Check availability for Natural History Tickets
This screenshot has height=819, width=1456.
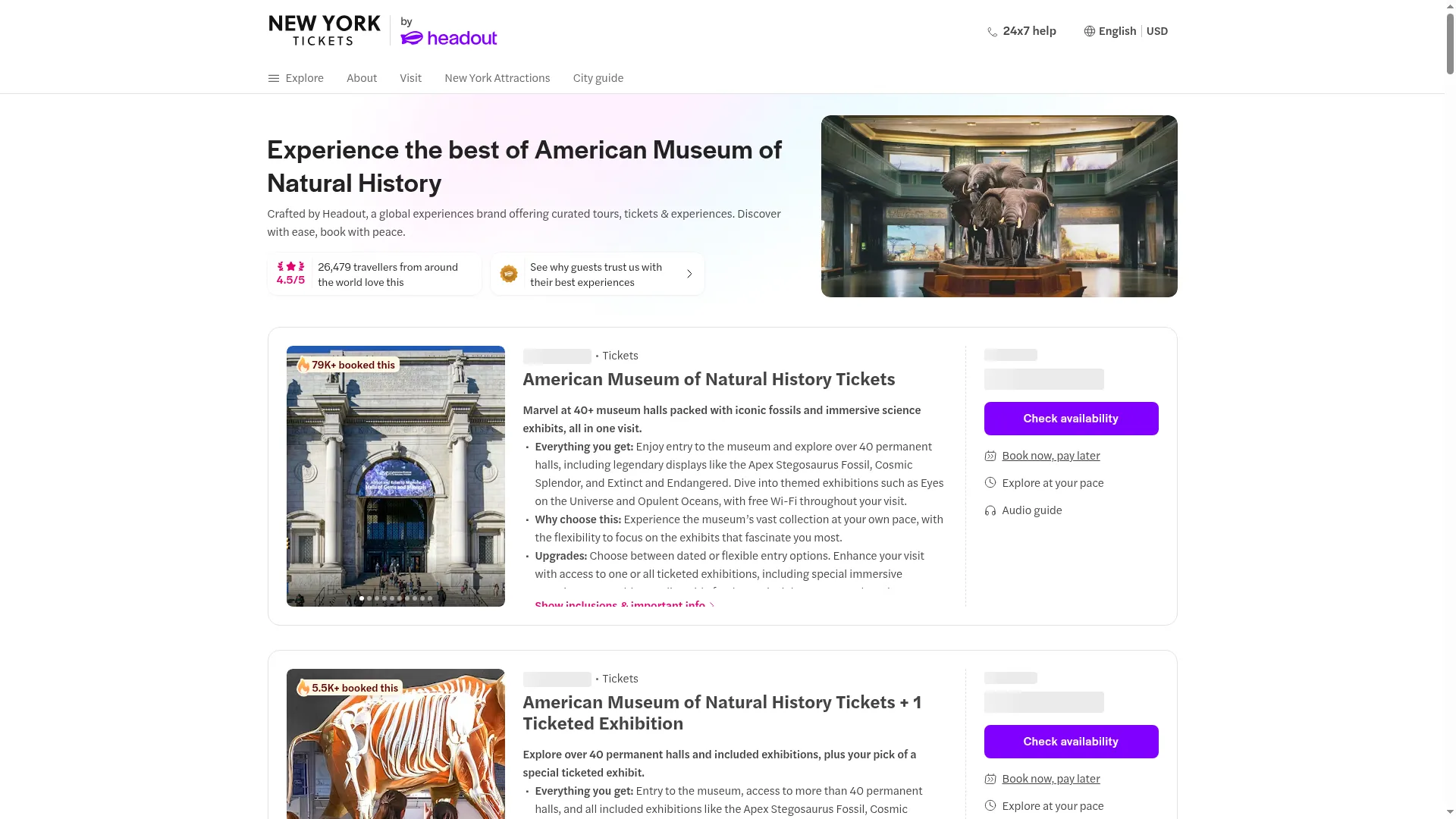pos(1071,419)
